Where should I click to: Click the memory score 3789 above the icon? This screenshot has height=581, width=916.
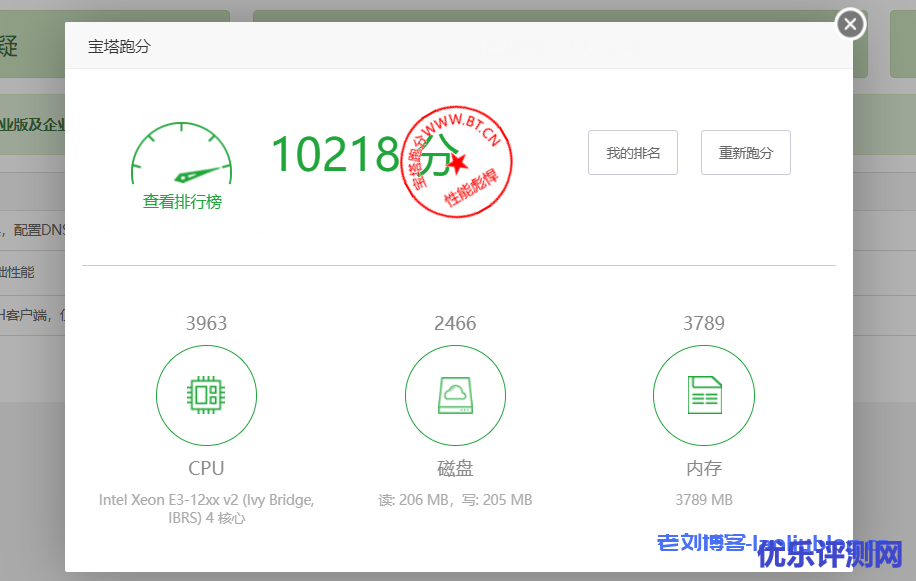click(704, 323)
